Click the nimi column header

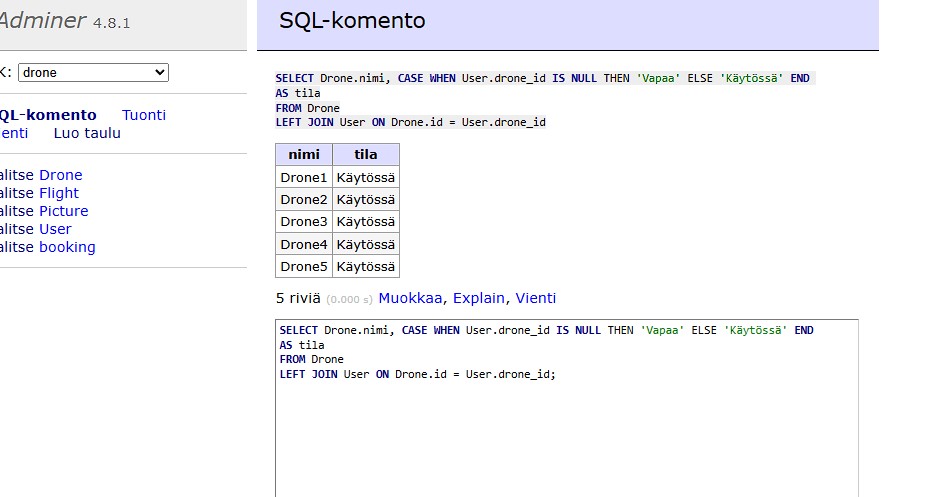(x=304, y=155)
